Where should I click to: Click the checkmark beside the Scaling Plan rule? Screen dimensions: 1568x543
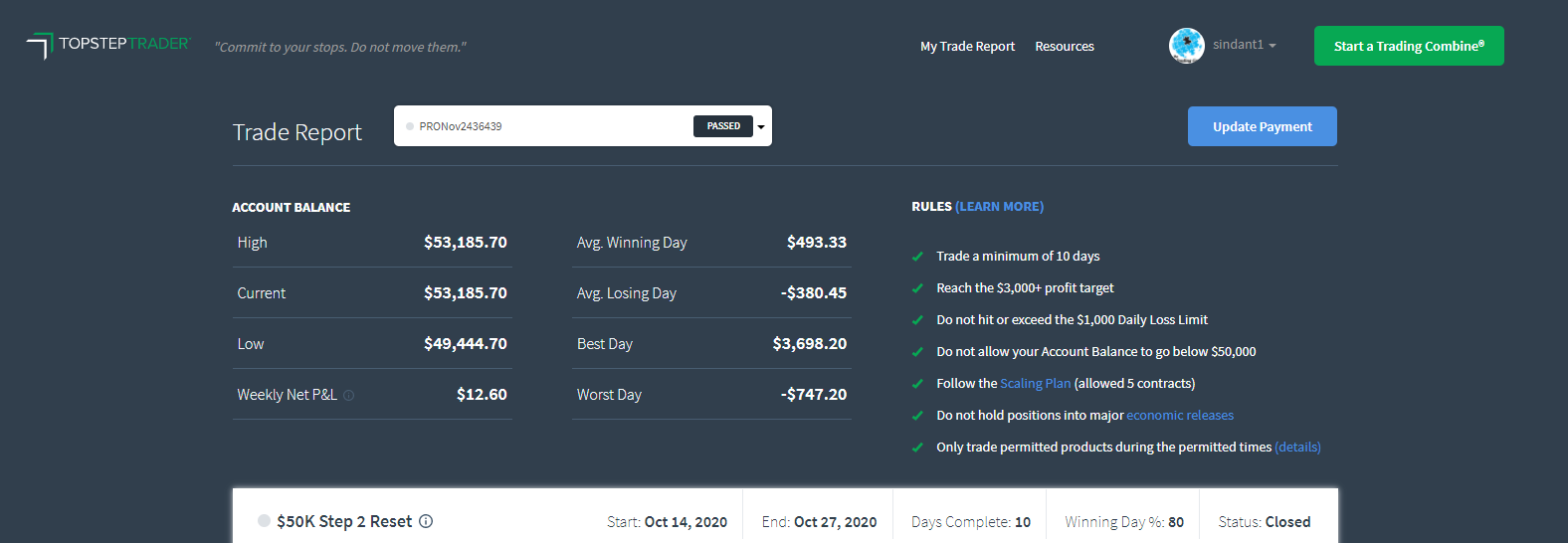[x=917, y=384]
